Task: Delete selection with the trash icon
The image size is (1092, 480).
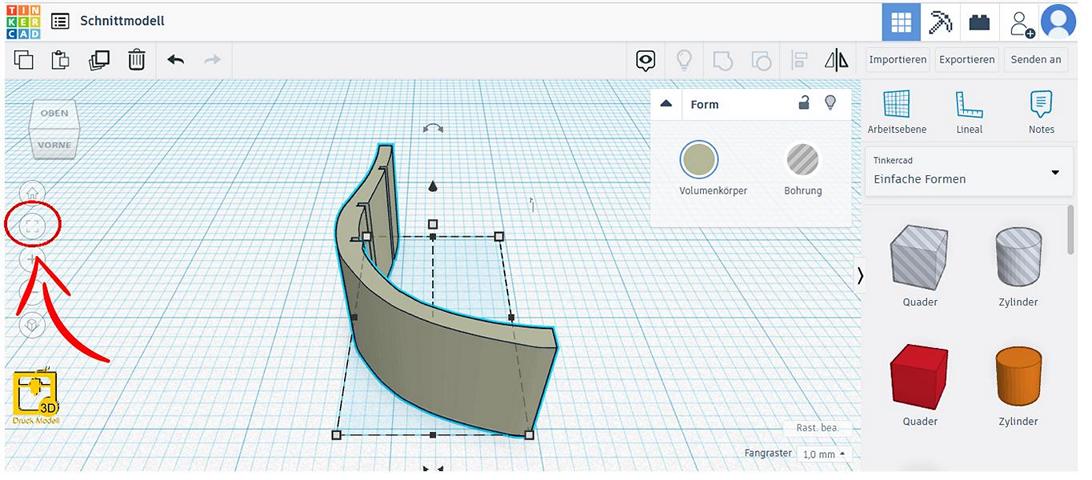Action: [137, 60]
